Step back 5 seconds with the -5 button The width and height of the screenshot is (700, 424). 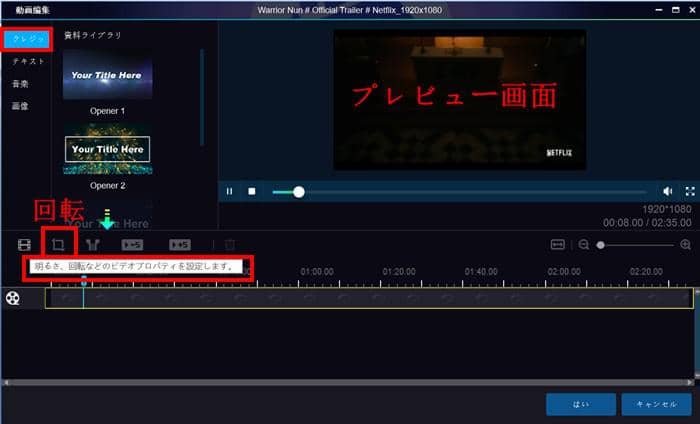tap(132, 245)
